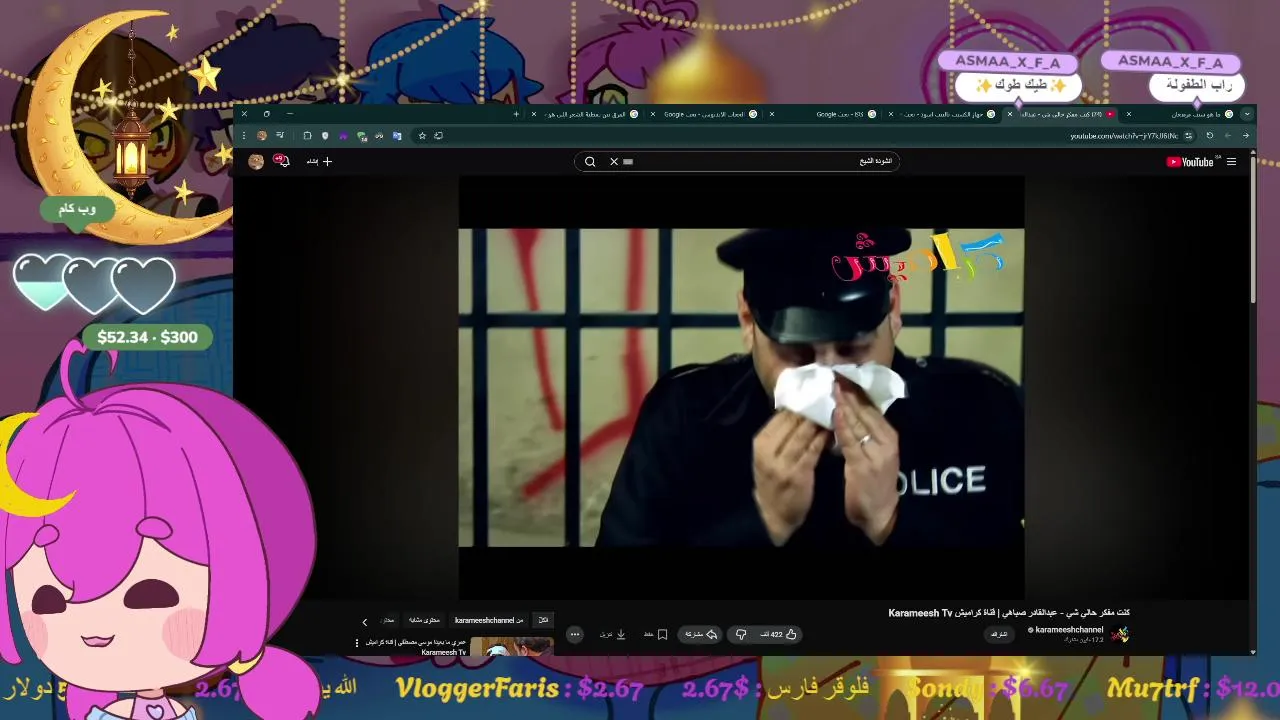
Task: Open the karameeshchannel channel name link
Action: tap(1069, 630)
